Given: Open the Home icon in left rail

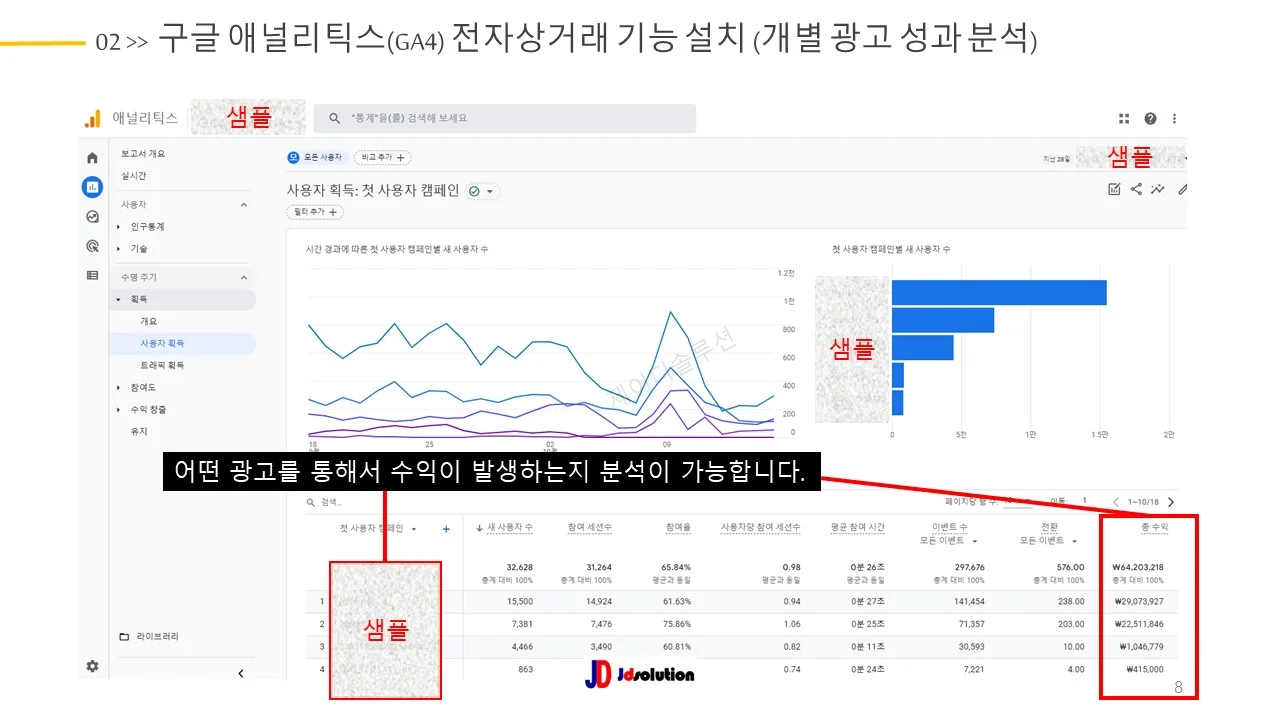Looking at the screenshot, I should (92, 158).
